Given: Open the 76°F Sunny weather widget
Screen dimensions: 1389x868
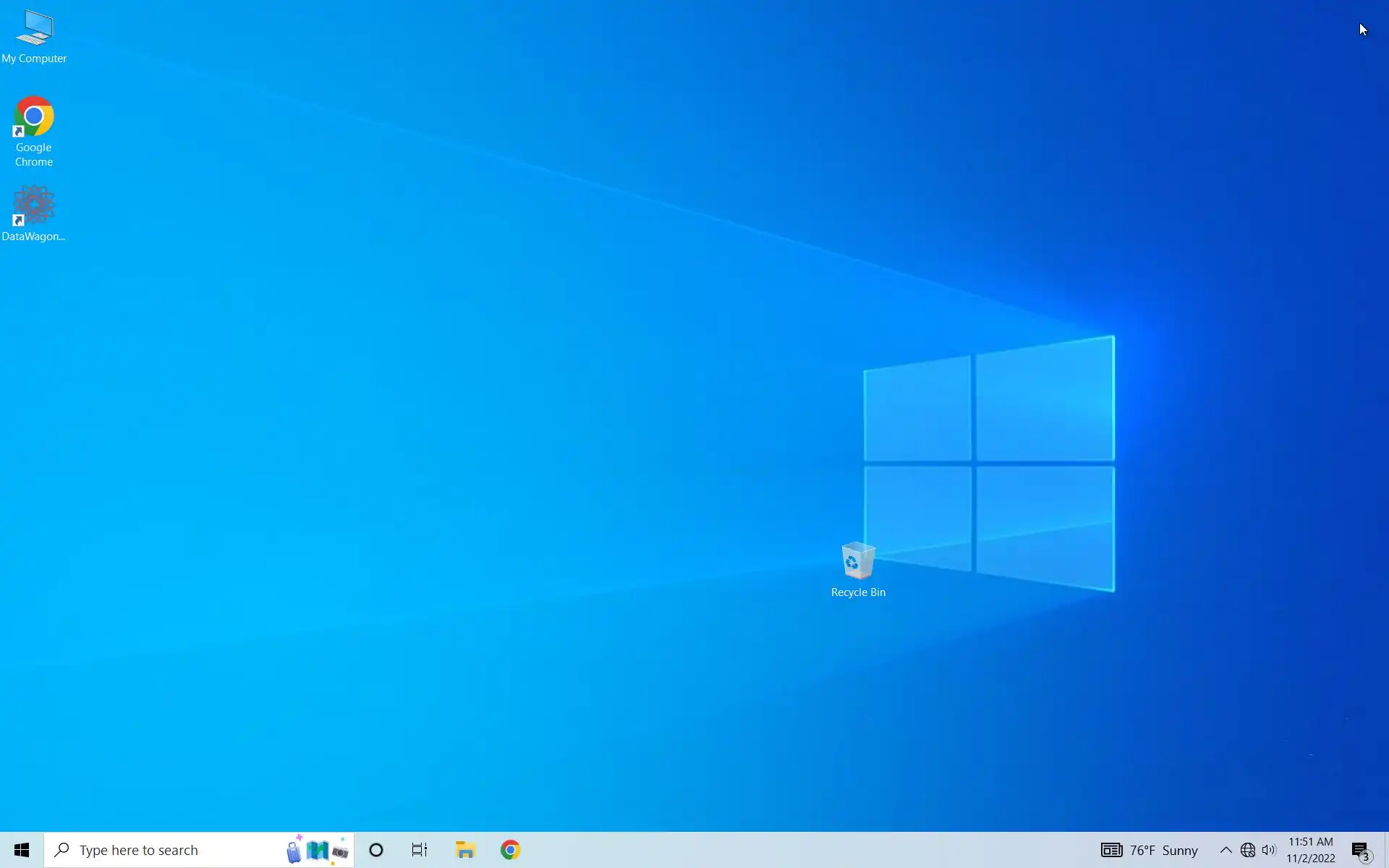Looking at the screenshot, I should click(x=1163, y=850).
